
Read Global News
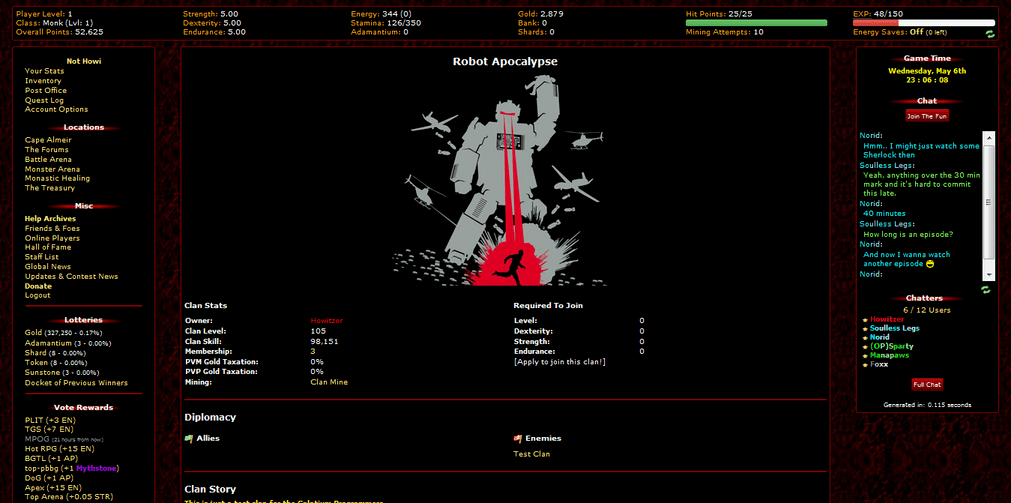point(48,266)
